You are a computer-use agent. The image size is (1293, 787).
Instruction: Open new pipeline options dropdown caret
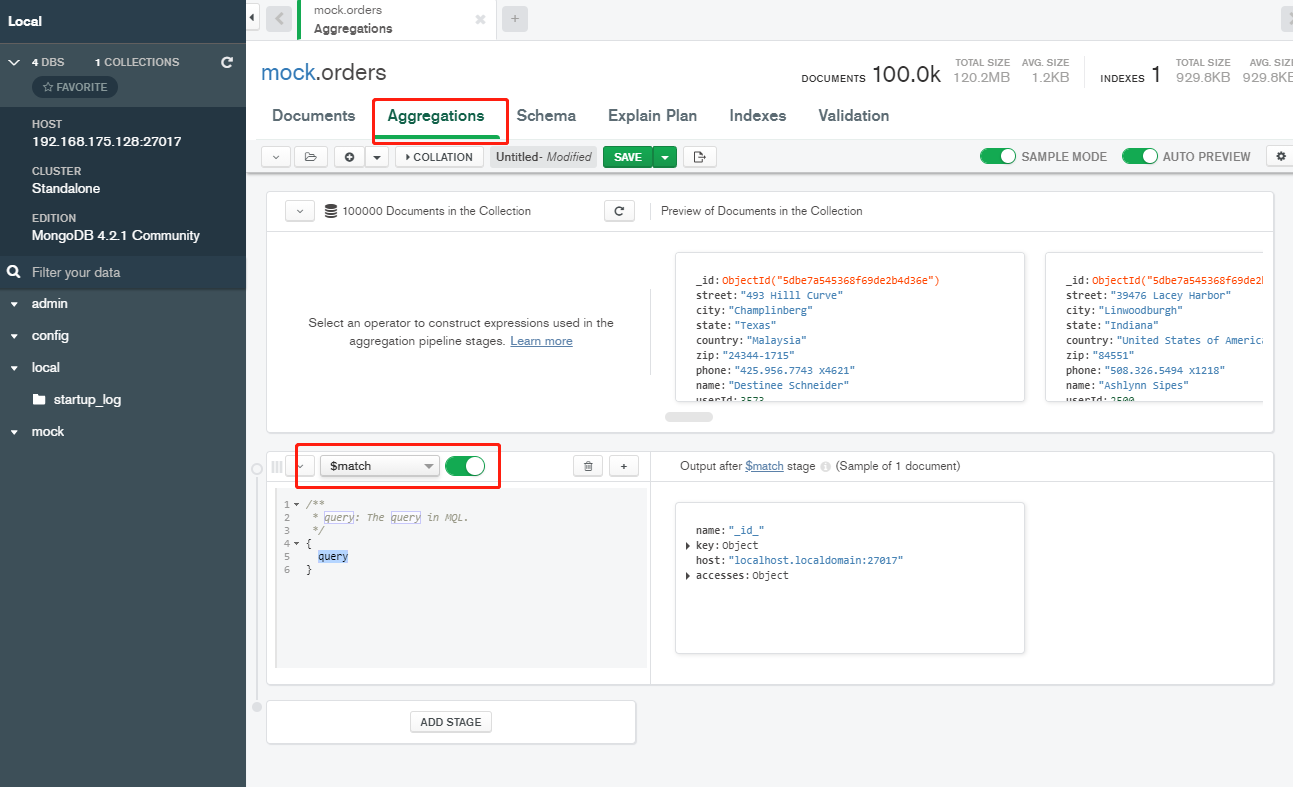(x=377, y=157)
